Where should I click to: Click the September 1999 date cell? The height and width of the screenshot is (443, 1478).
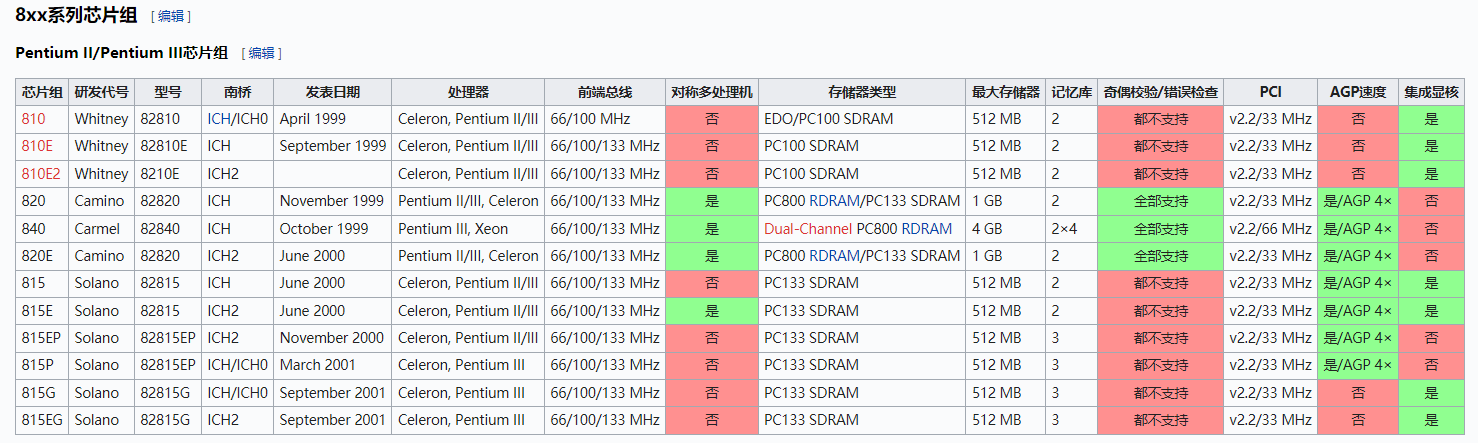[333, 146]
